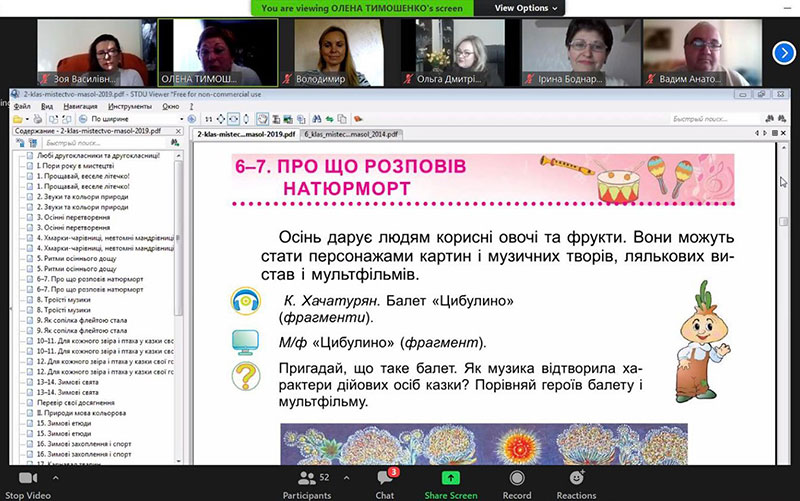Click the question mark icon on page
Viewport: 800px width, 501px height.
pyautogui.click(x=245, y=377)
